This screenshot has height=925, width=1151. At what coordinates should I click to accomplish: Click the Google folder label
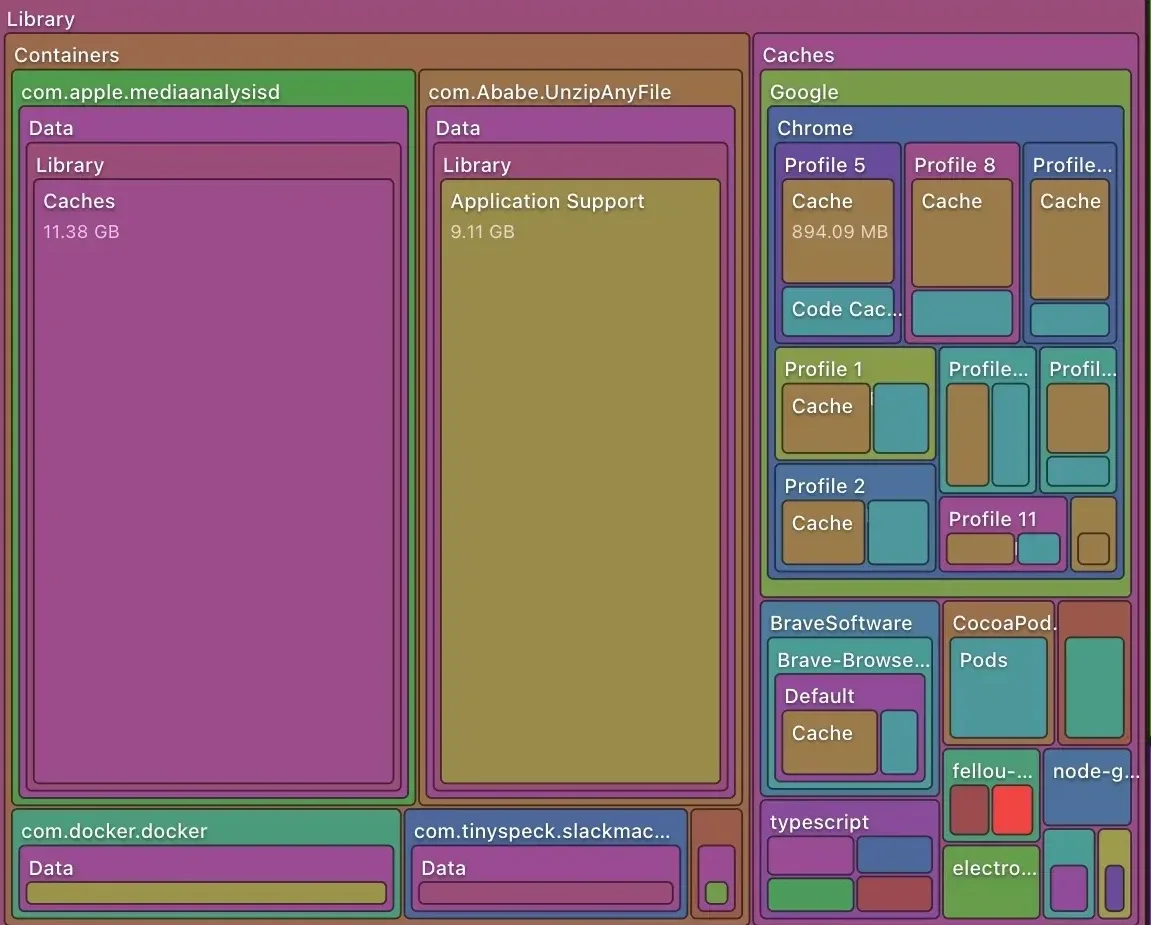click(804, 92)
